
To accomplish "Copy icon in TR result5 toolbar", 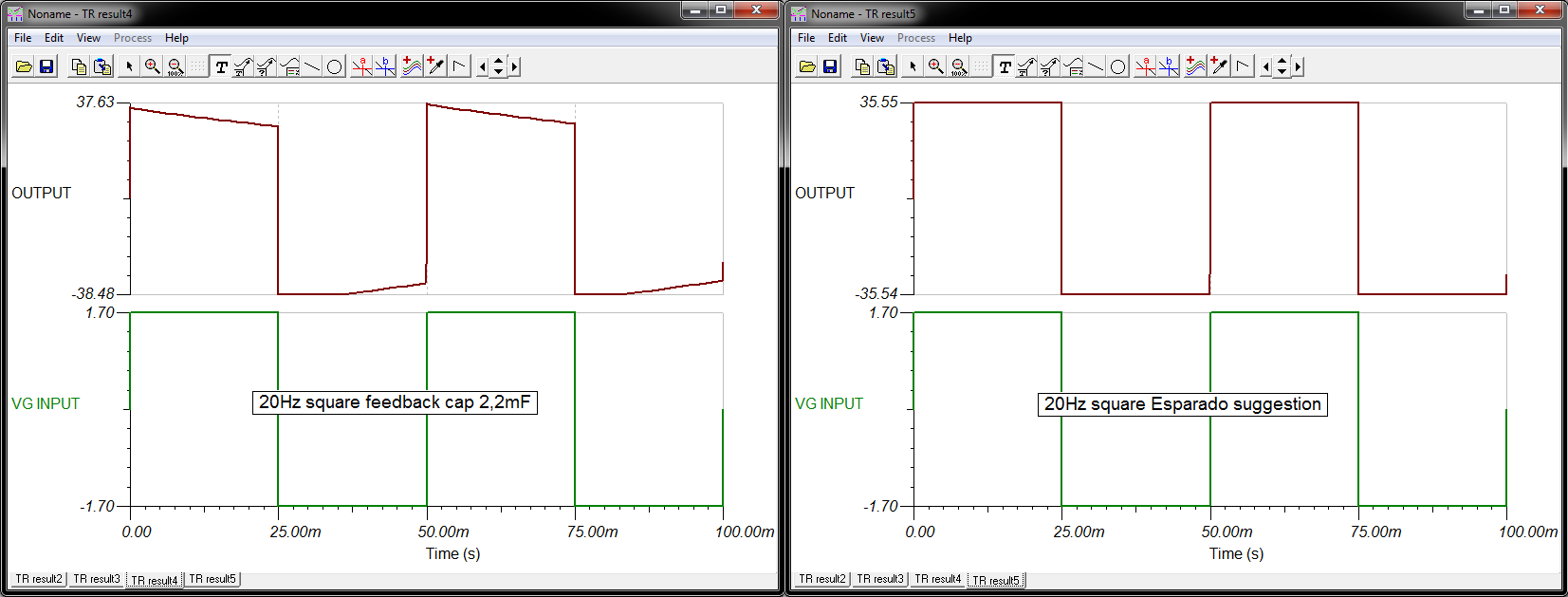I will click(x=863, y=66).
